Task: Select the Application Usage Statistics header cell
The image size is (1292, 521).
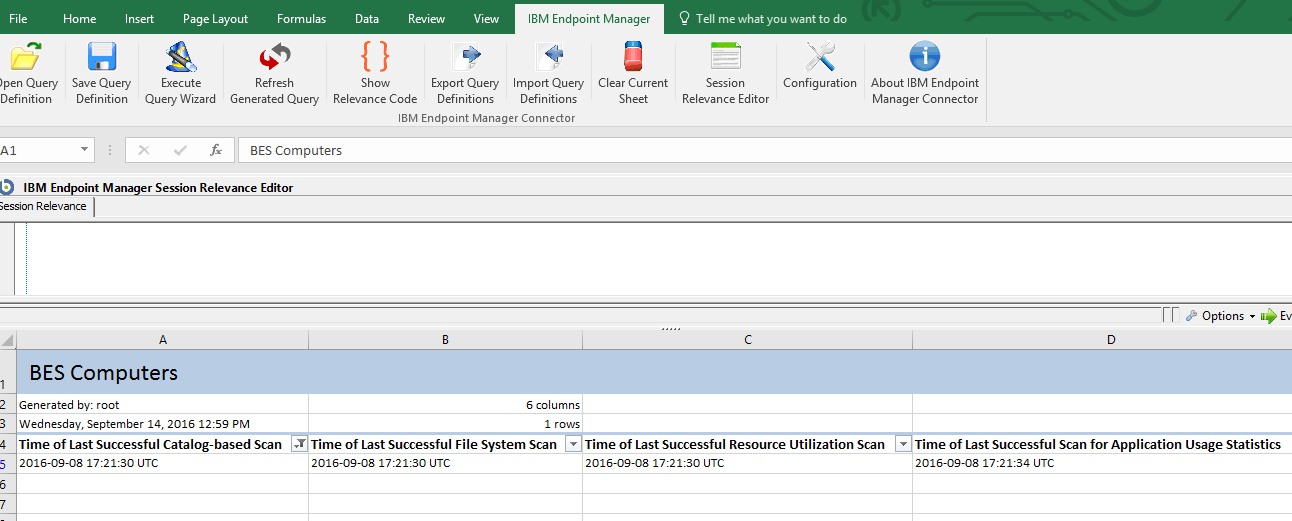Action: pyautogui.click(x=1102, y=444)
